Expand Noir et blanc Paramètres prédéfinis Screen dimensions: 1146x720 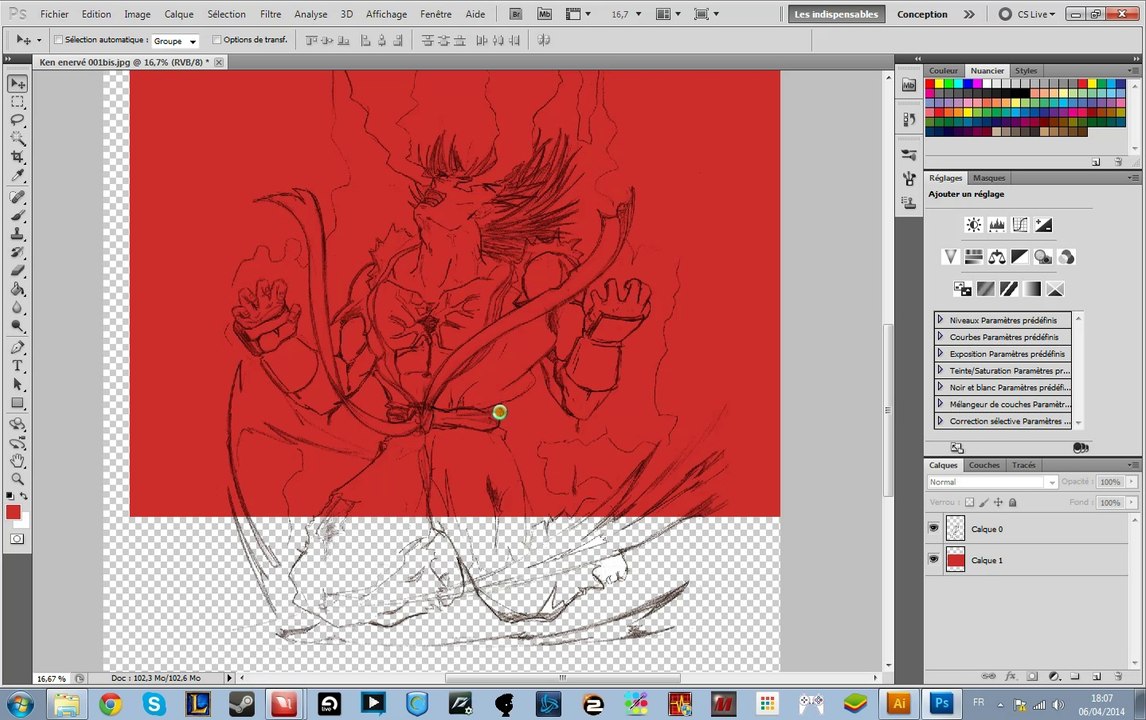pos(940,387)
